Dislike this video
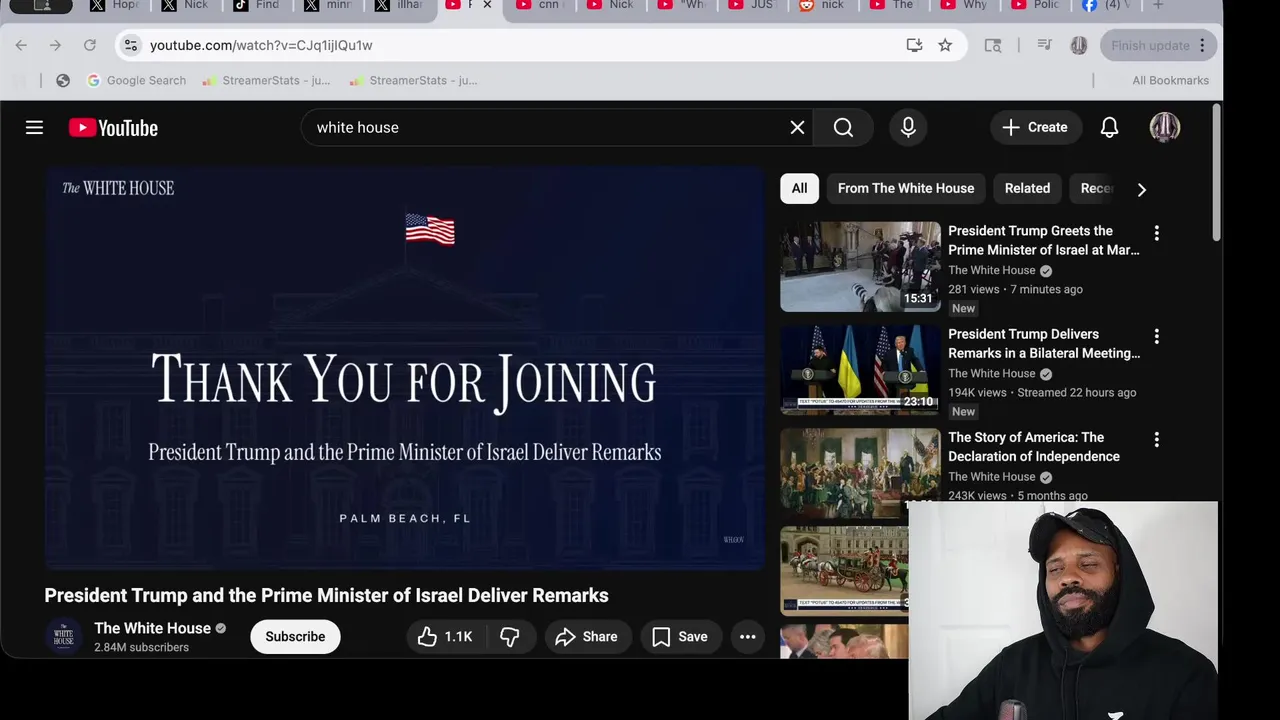Screen dimensions: 1280x720 click(510, 636)
